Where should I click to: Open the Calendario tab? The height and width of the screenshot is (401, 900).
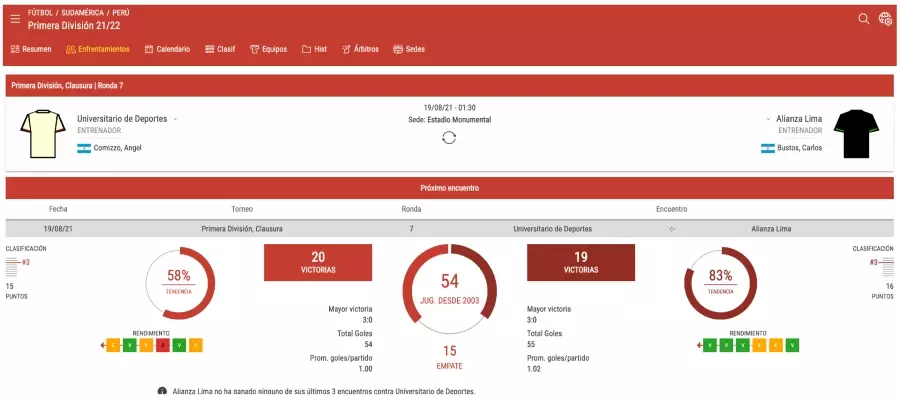pos(168,49)
